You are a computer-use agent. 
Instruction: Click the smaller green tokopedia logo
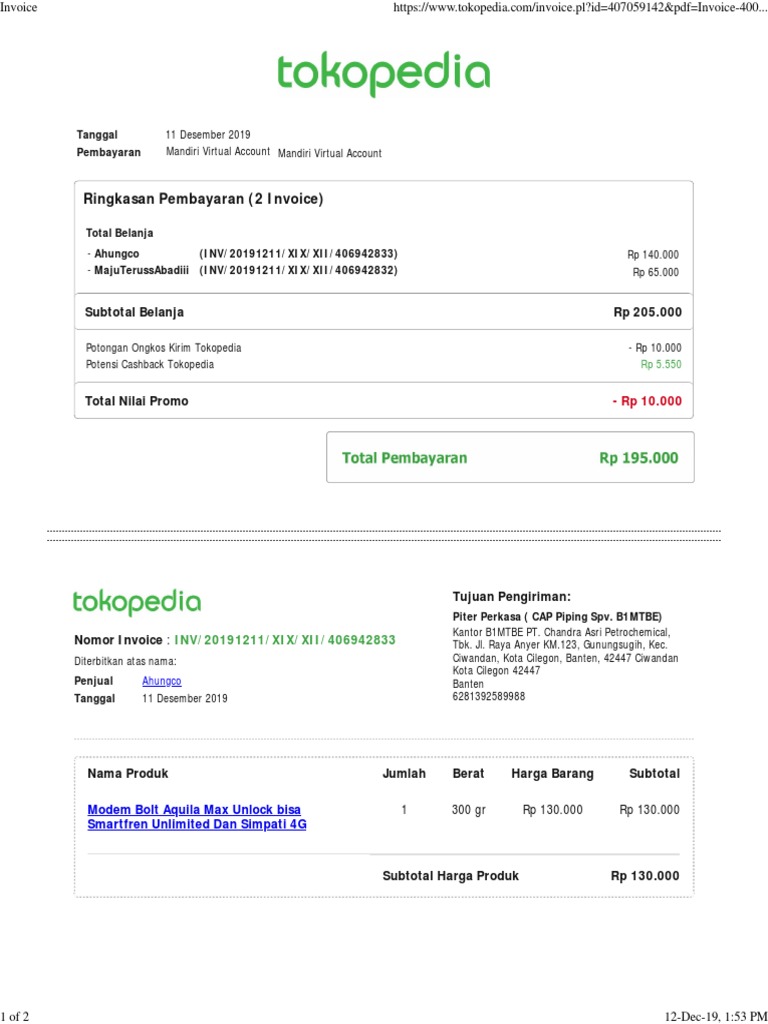(136, 602)
